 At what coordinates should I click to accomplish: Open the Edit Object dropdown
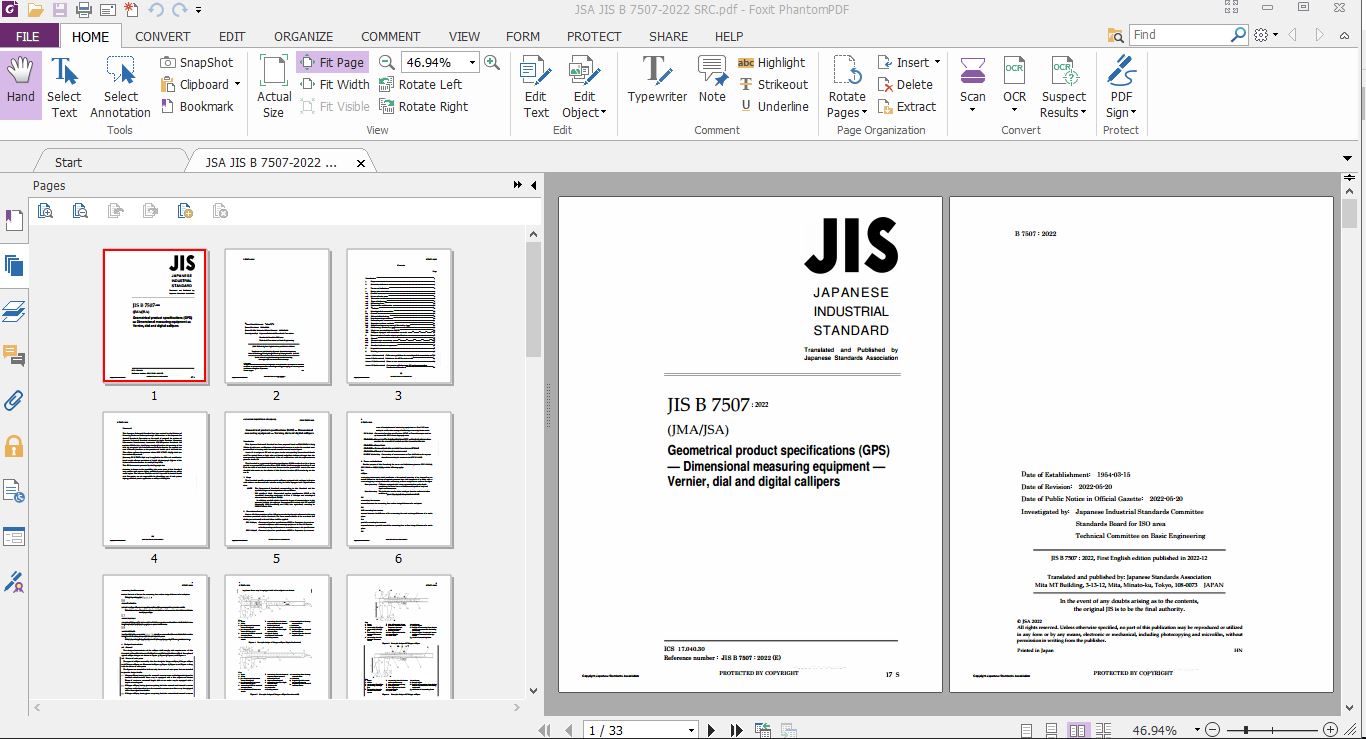(x=585, y=86)
